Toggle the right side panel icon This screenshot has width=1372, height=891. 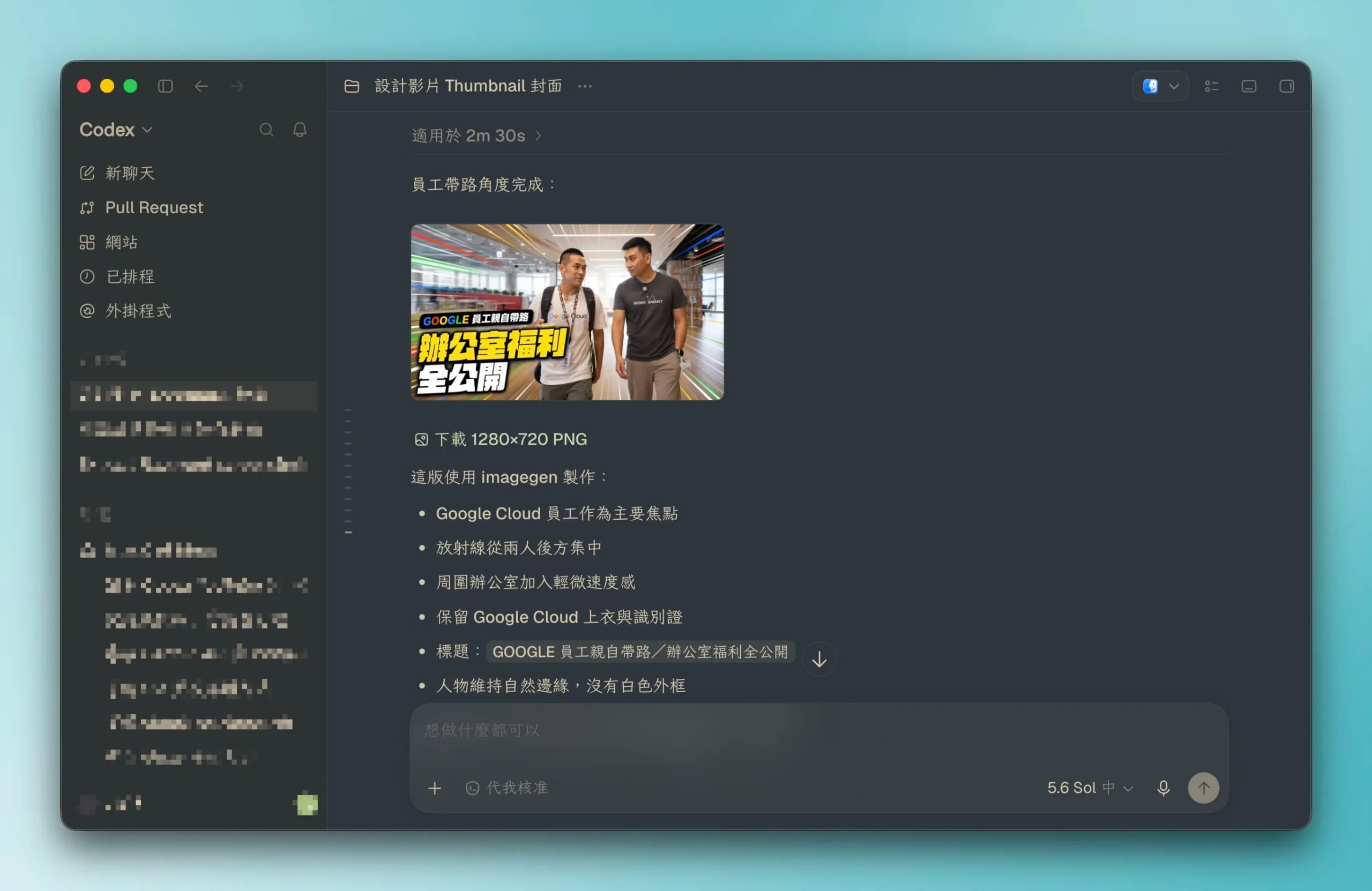click(1287, 86)
